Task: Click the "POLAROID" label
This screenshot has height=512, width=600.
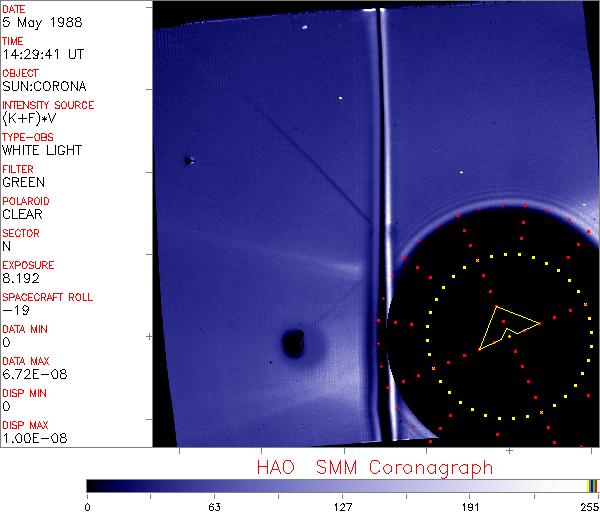Action: pyautogui.click(x=26, y=201)
